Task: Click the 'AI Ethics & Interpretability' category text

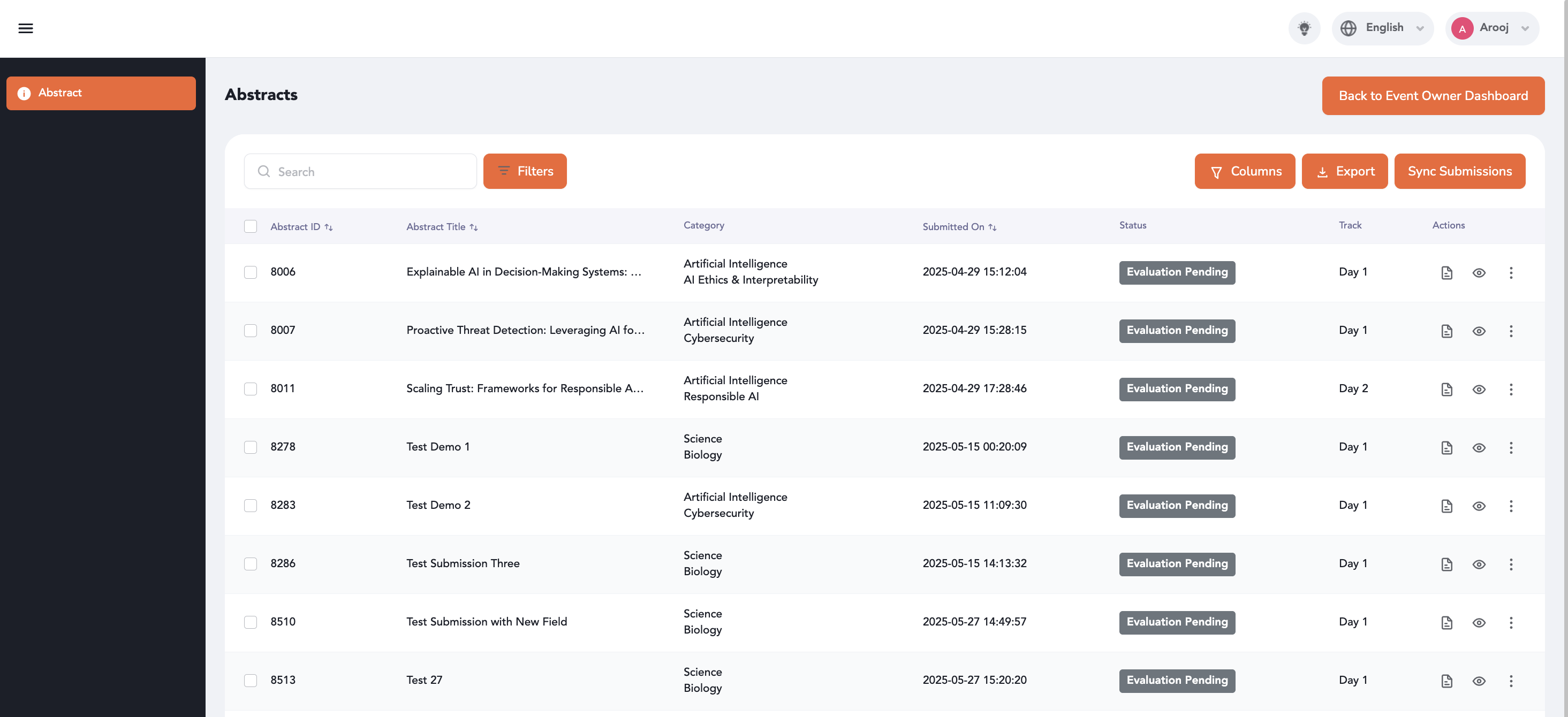Action: 751,280
